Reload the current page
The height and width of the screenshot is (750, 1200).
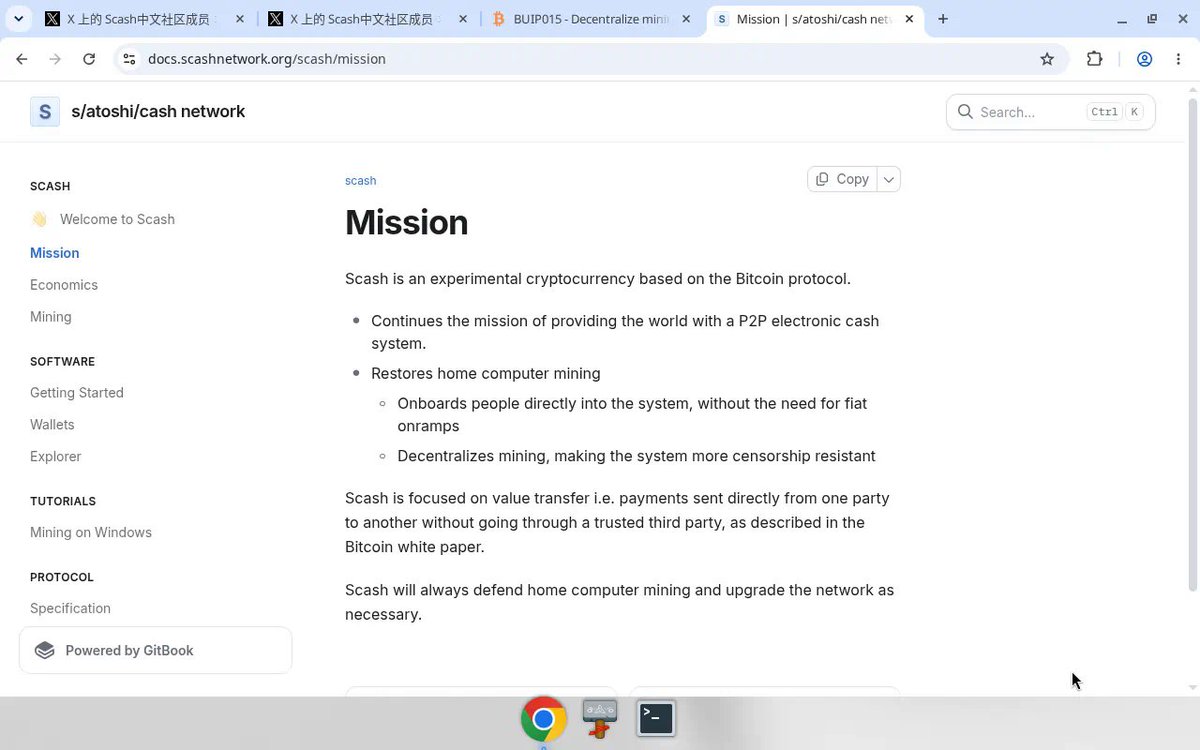(x=89, y=59)
